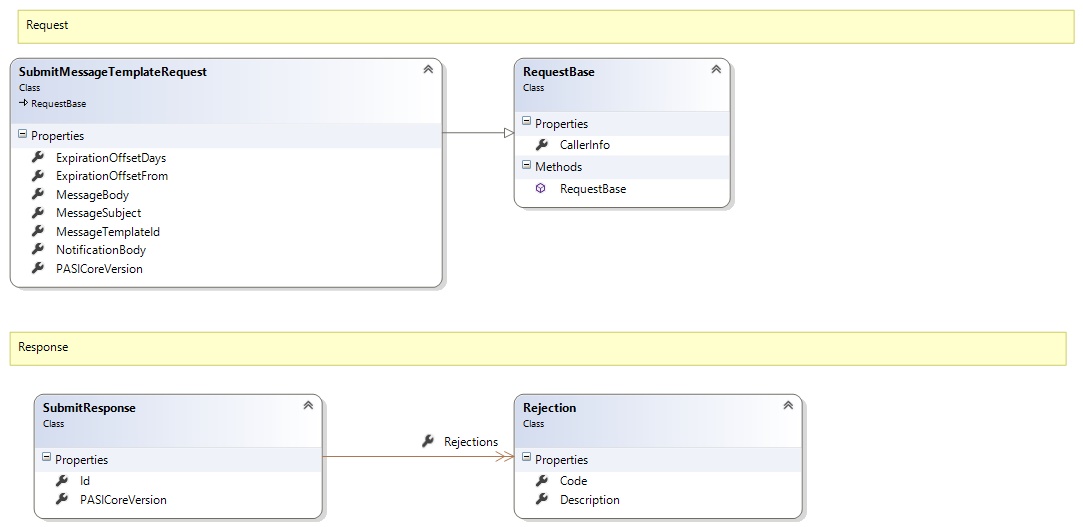Click wrench icon on Rejections association label
The width and height of the screenshot is (1083, 527).
(428, 441)
